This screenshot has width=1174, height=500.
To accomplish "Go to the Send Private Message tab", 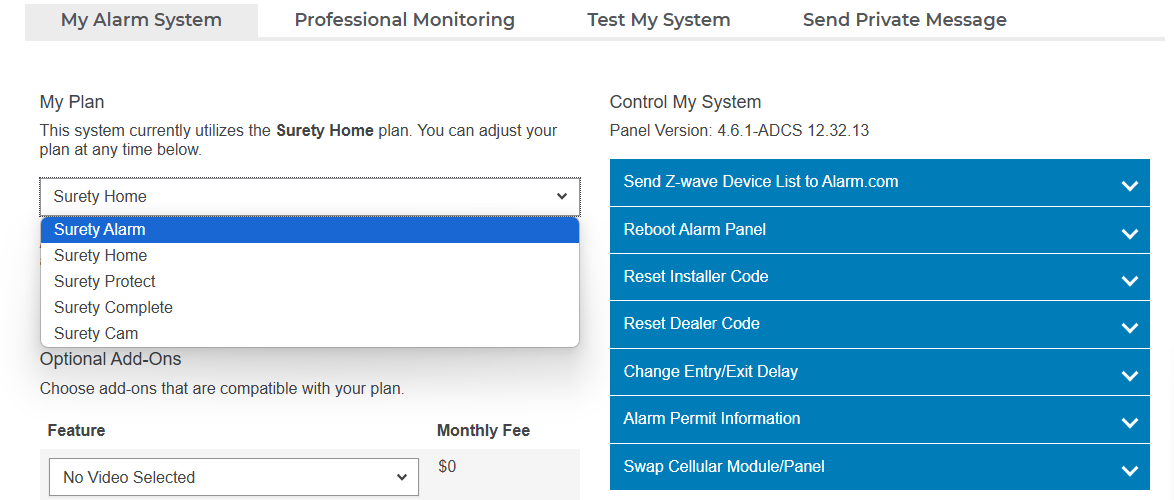I will click(x=904, y=20).
